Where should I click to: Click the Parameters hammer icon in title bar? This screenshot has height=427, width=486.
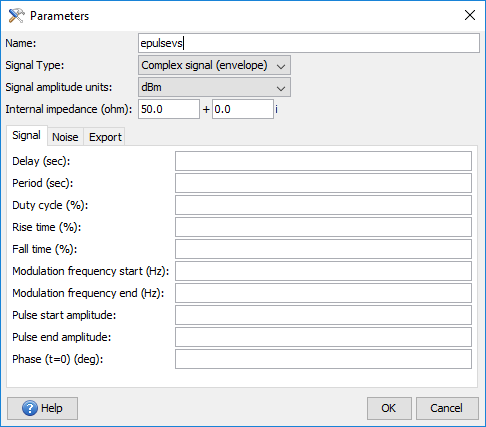pyautogui.click(x=16, y=16)
